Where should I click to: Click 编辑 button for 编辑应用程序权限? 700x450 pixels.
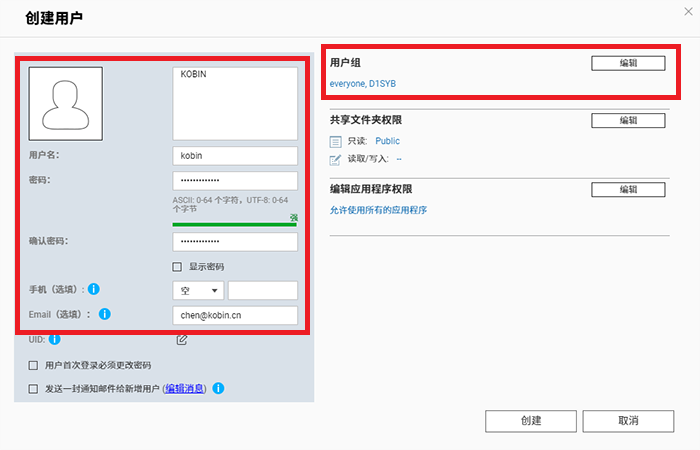[628, 189]
